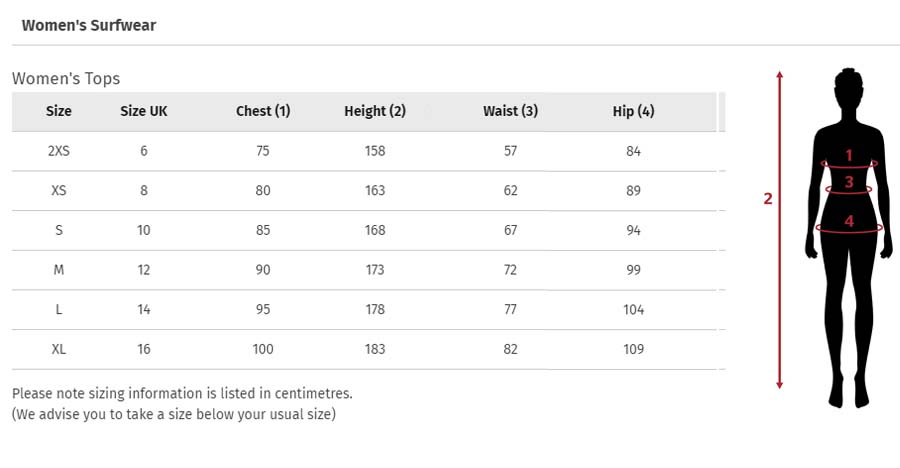Select the Size column header

59,111
